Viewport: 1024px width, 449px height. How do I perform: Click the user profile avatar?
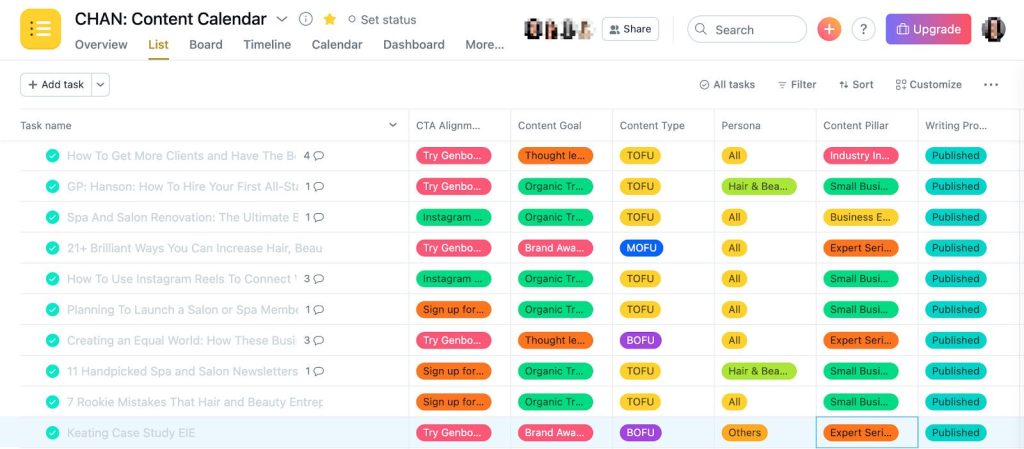tap(993, 29)
